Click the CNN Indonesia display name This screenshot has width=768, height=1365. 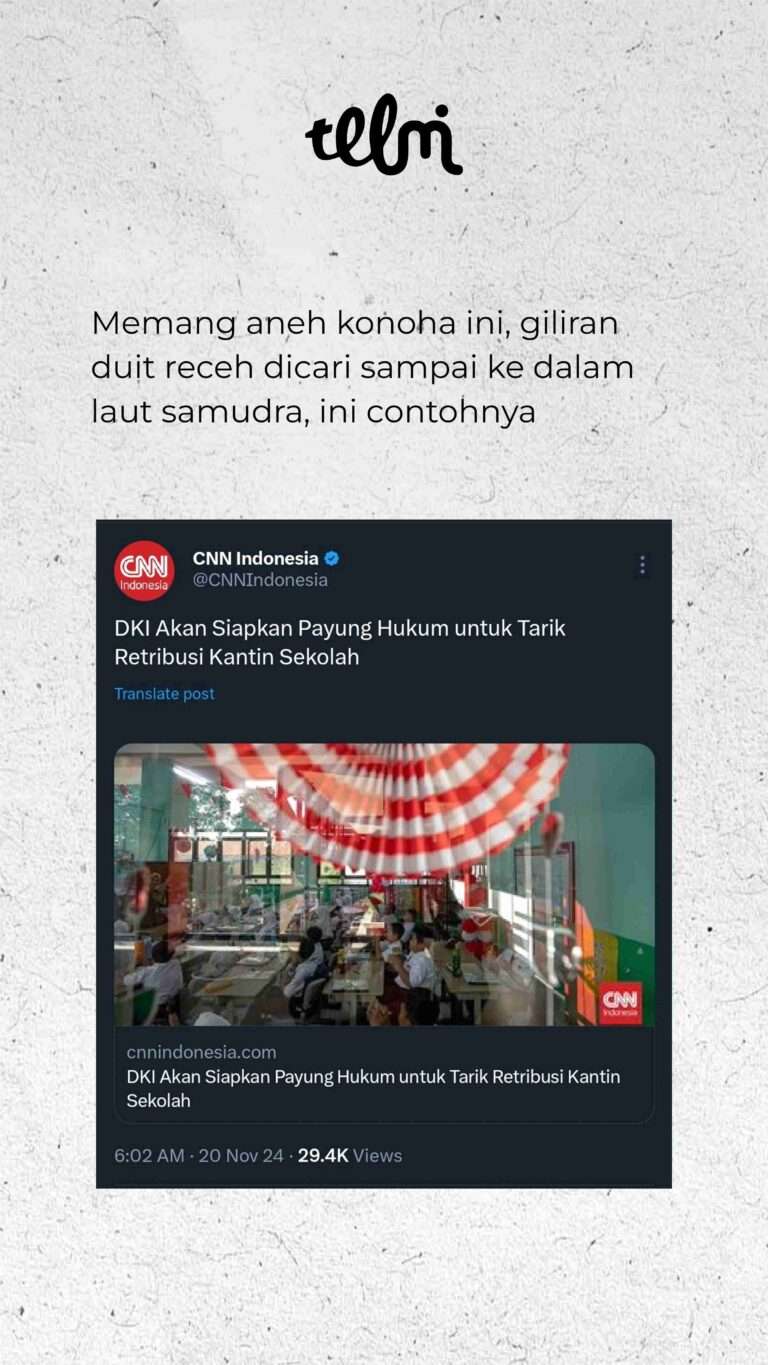pyautogui.click(x=255, y=558)
